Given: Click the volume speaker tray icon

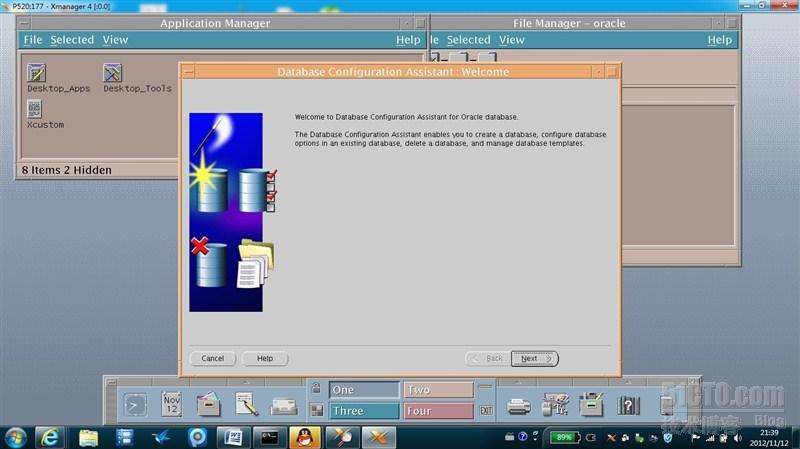Looking at the screenshot, I should pyautogui.click(x=738, y=438).
